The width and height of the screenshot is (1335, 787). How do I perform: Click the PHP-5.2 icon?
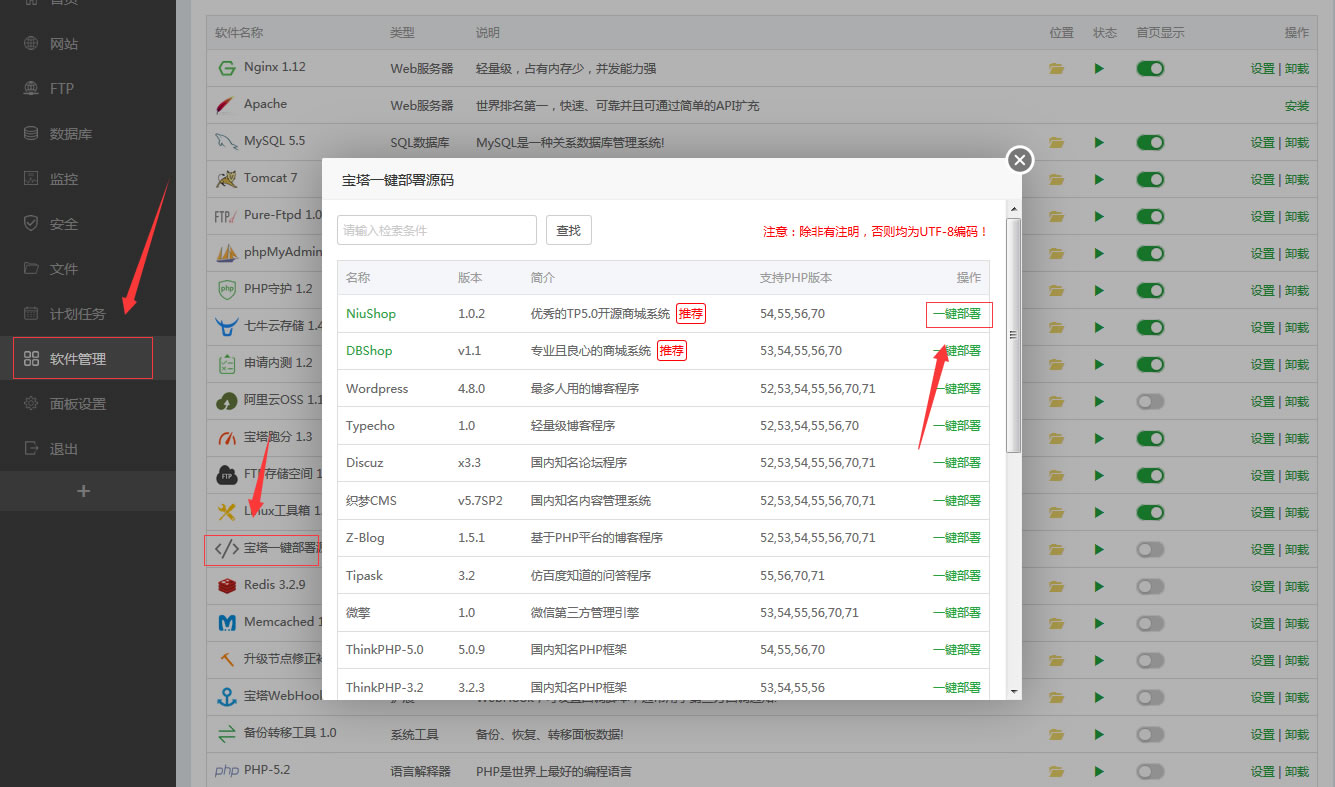coord(227,771)
